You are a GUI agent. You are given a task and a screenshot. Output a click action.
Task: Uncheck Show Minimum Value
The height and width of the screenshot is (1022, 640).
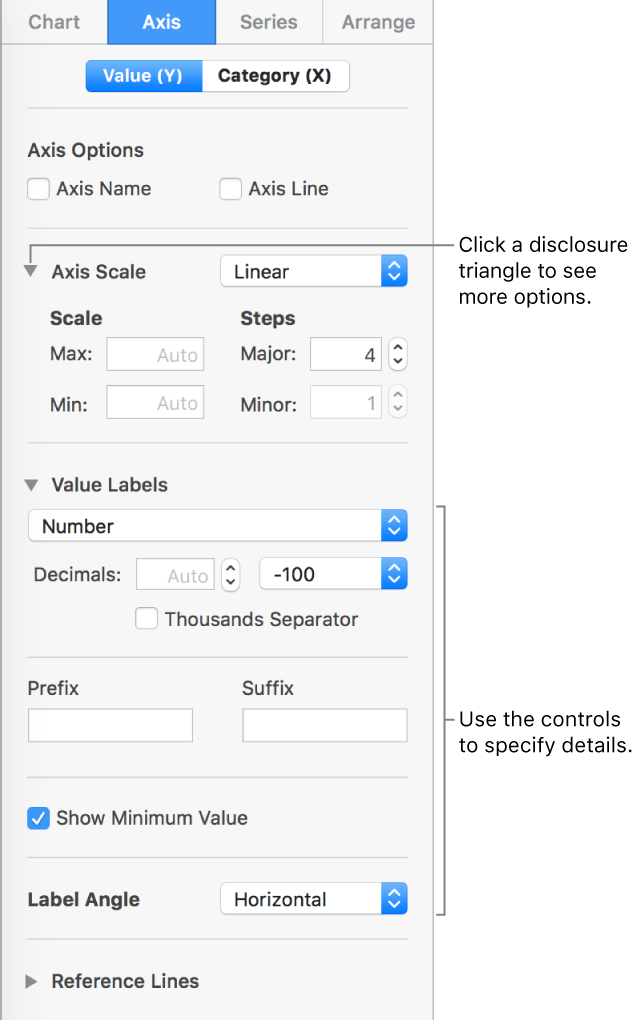[37, 818]
